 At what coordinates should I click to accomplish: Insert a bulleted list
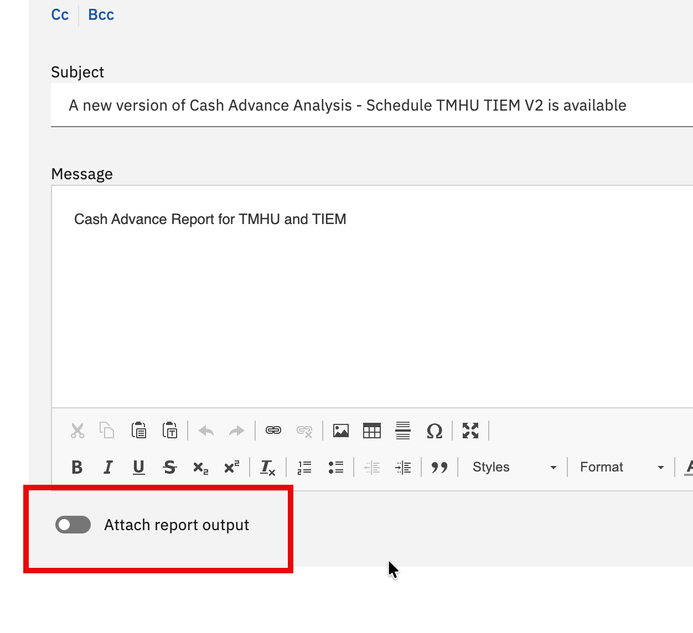point(336,467)
